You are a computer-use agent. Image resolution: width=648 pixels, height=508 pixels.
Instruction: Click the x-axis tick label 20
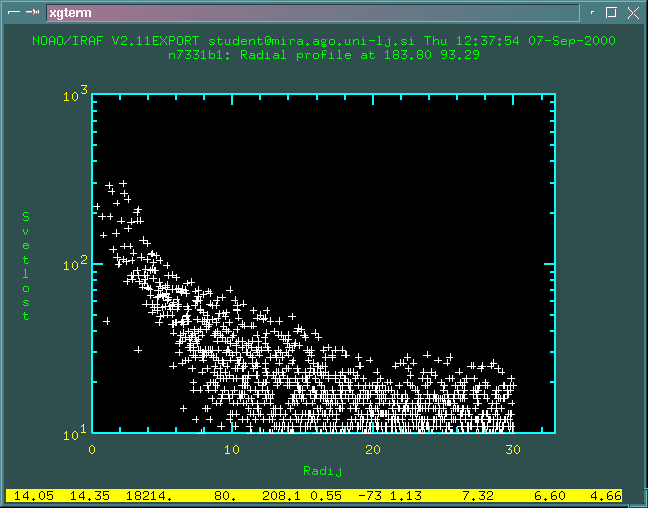click(x=373, y=450)
